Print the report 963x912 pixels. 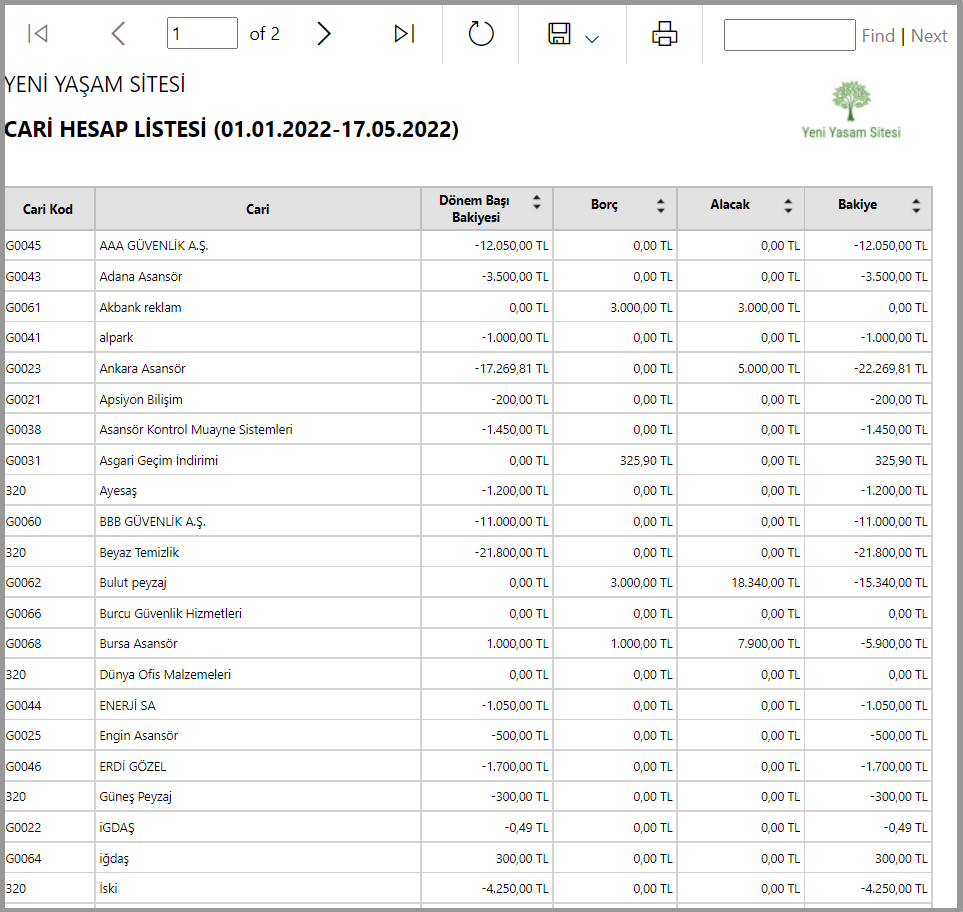[665, 34]
